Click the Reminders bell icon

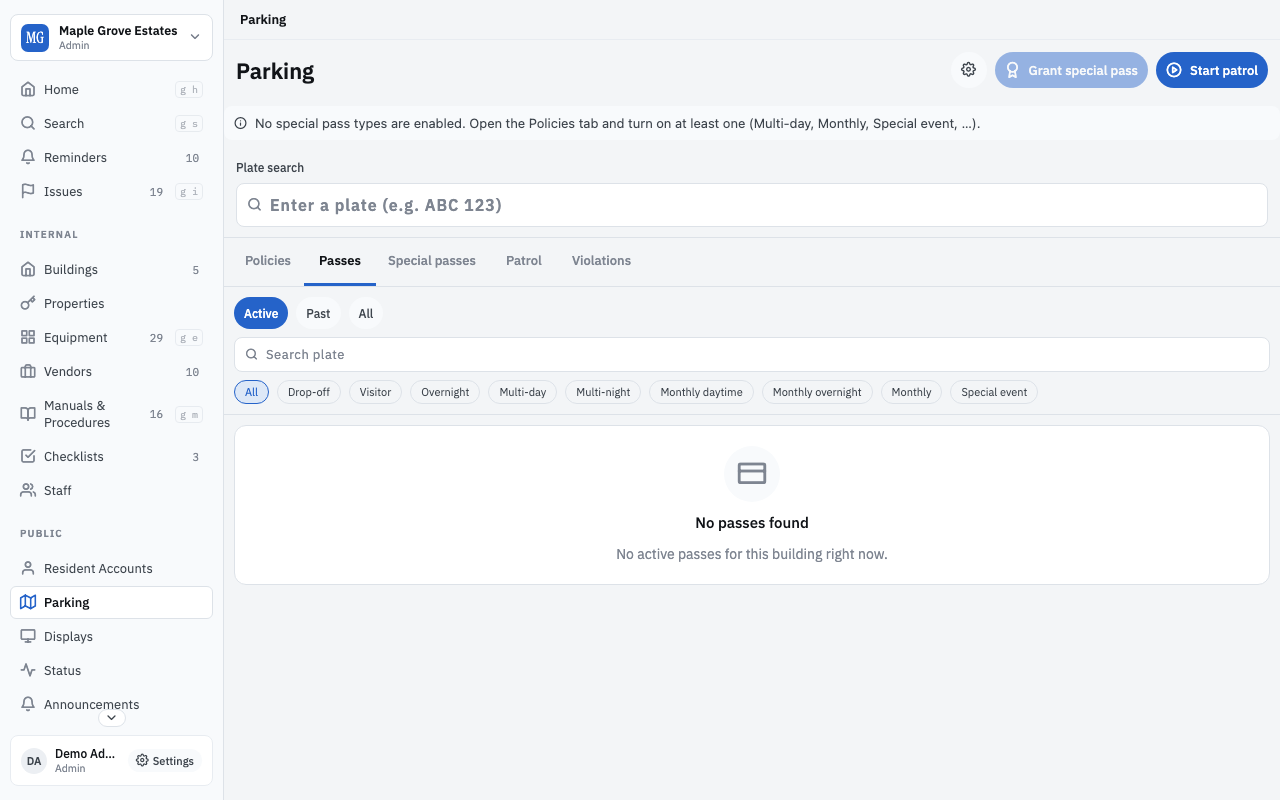coord(28,157)
